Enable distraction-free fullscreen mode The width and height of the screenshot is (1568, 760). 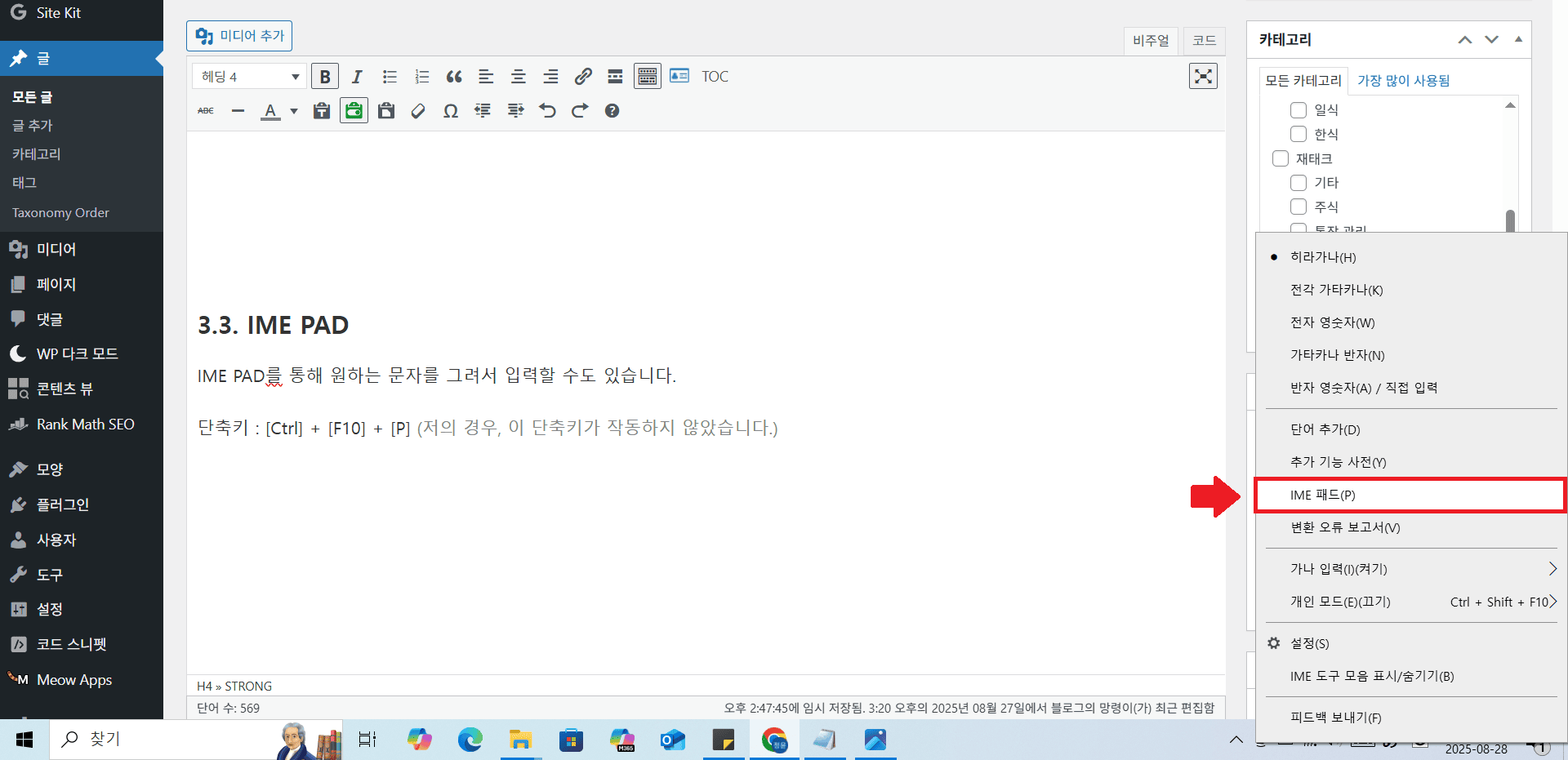1203,77
